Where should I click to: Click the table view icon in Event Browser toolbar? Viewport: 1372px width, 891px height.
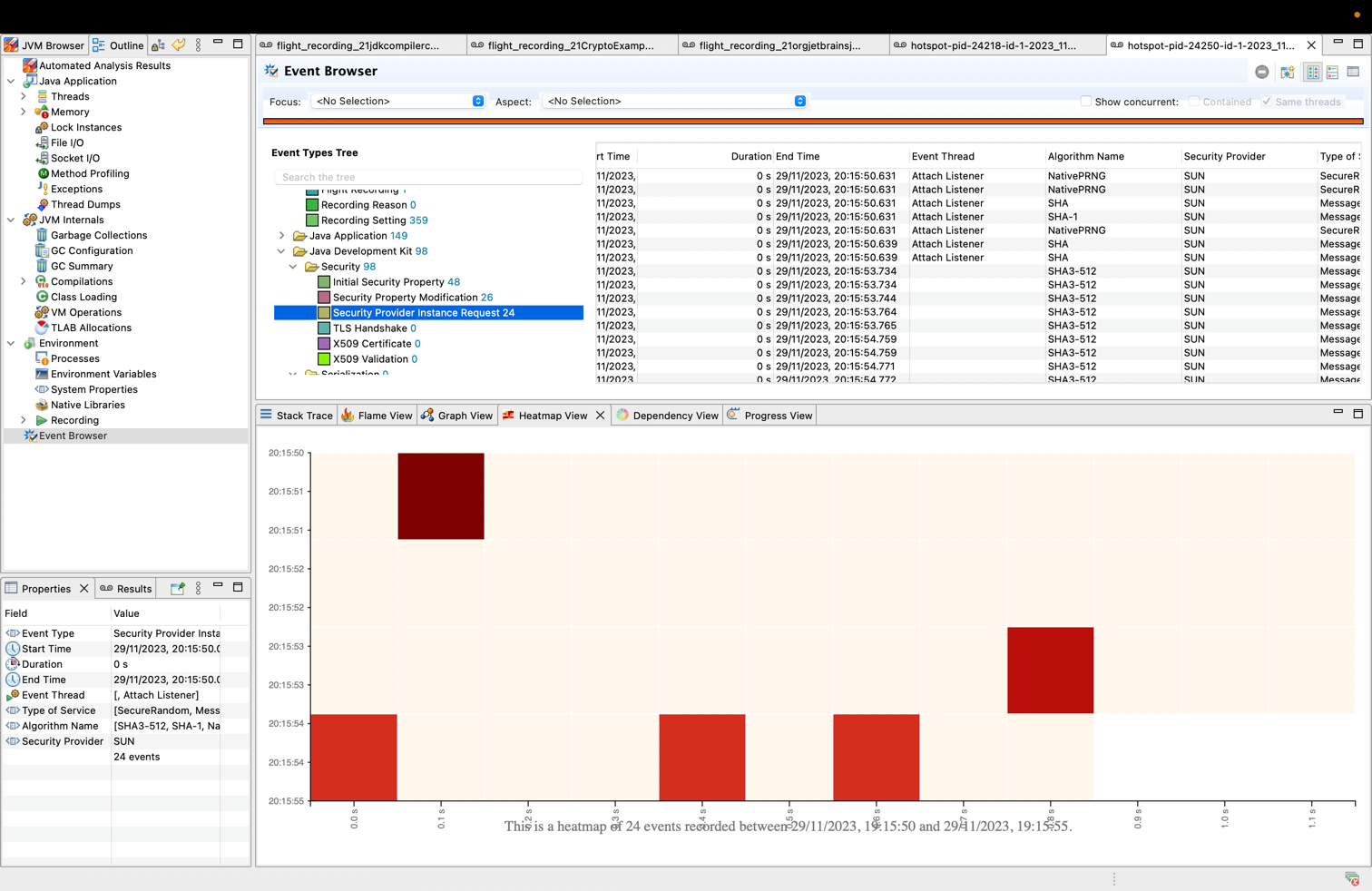(x=1353, y=72)
